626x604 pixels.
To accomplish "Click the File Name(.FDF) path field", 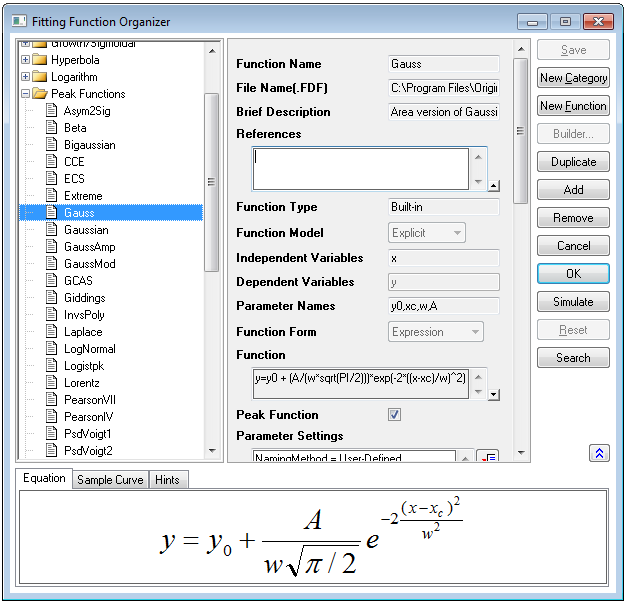I will [444, 88].
